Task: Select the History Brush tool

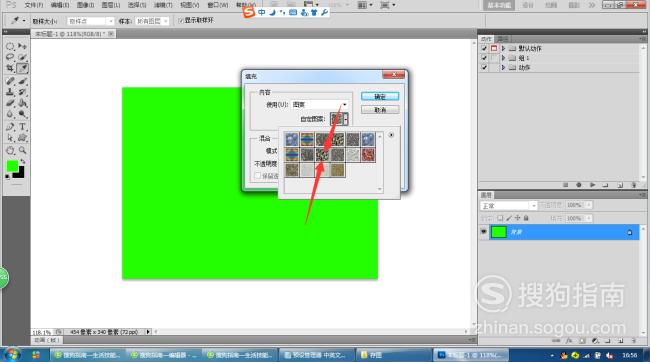Action: click(x=22, y=92)
